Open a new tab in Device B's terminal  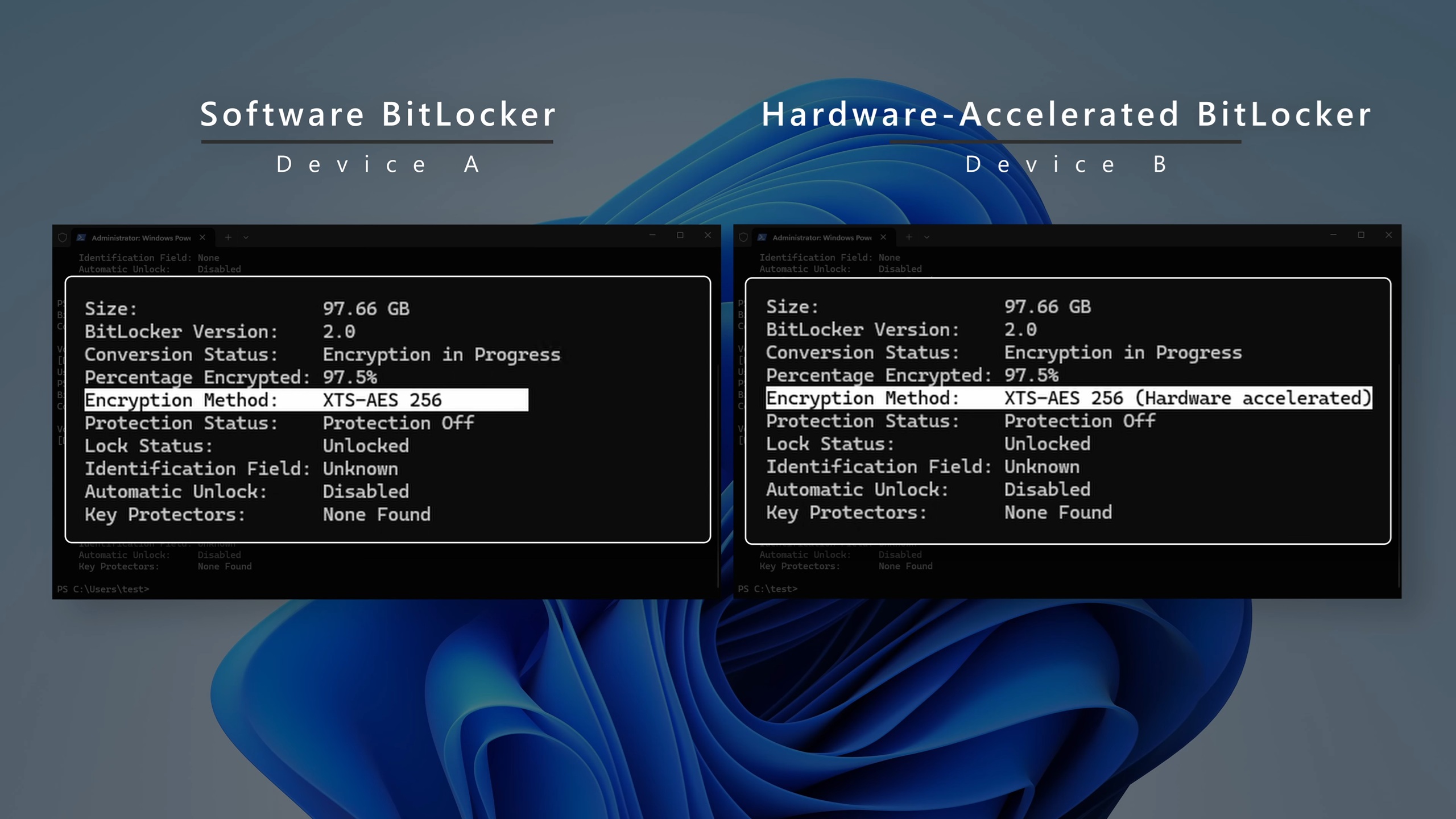pyautogui.click(x=909, y=237)
